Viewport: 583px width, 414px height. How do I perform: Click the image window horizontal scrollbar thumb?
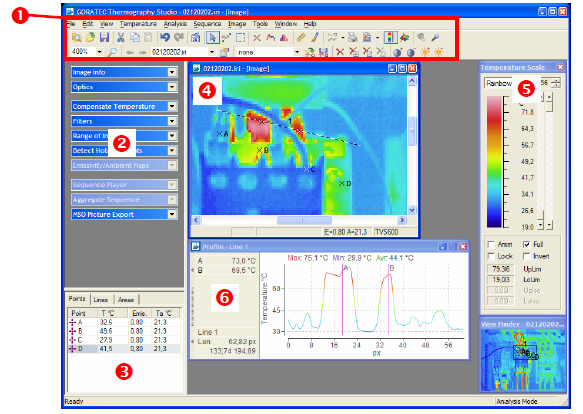(304, 220)
